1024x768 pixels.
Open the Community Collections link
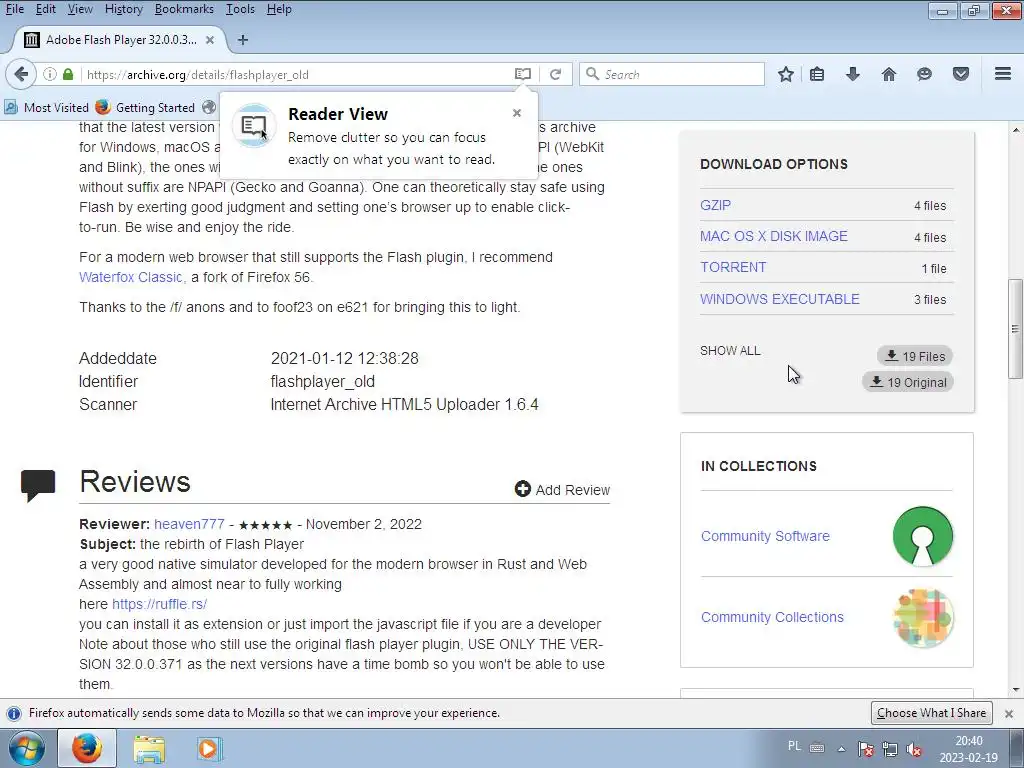click(773, 617)
